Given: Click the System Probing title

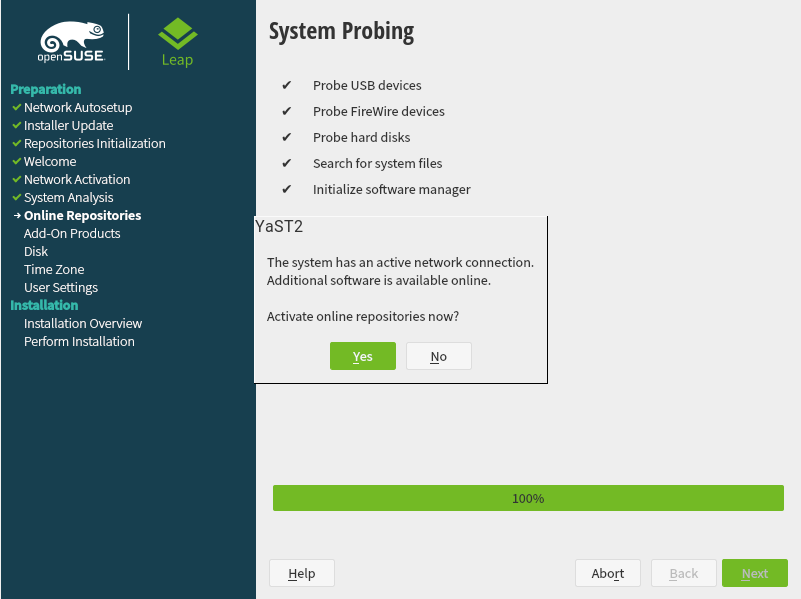Looking at the screenshot, I should click(x=341, y=32).
